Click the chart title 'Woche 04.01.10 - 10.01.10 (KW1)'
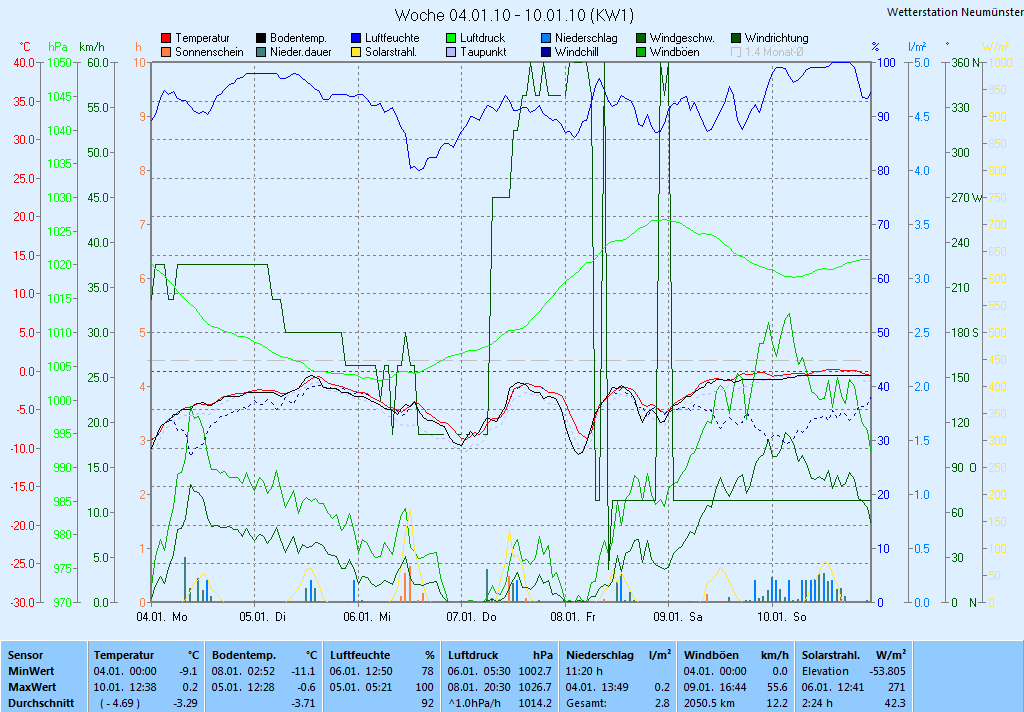Screen dimensions: 1024x712 tap(514, 15)
